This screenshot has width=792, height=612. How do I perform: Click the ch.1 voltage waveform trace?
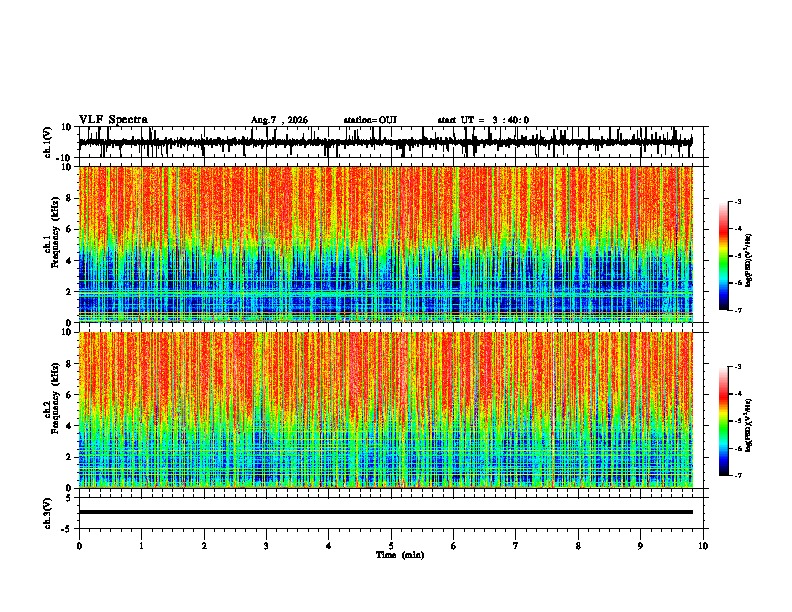tap(385, 142)
